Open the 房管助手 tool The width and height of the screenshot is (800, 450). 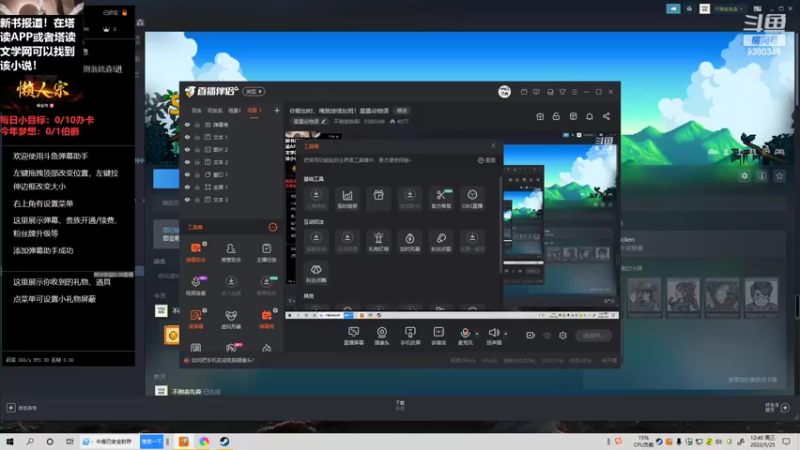(x=231, y=252)
